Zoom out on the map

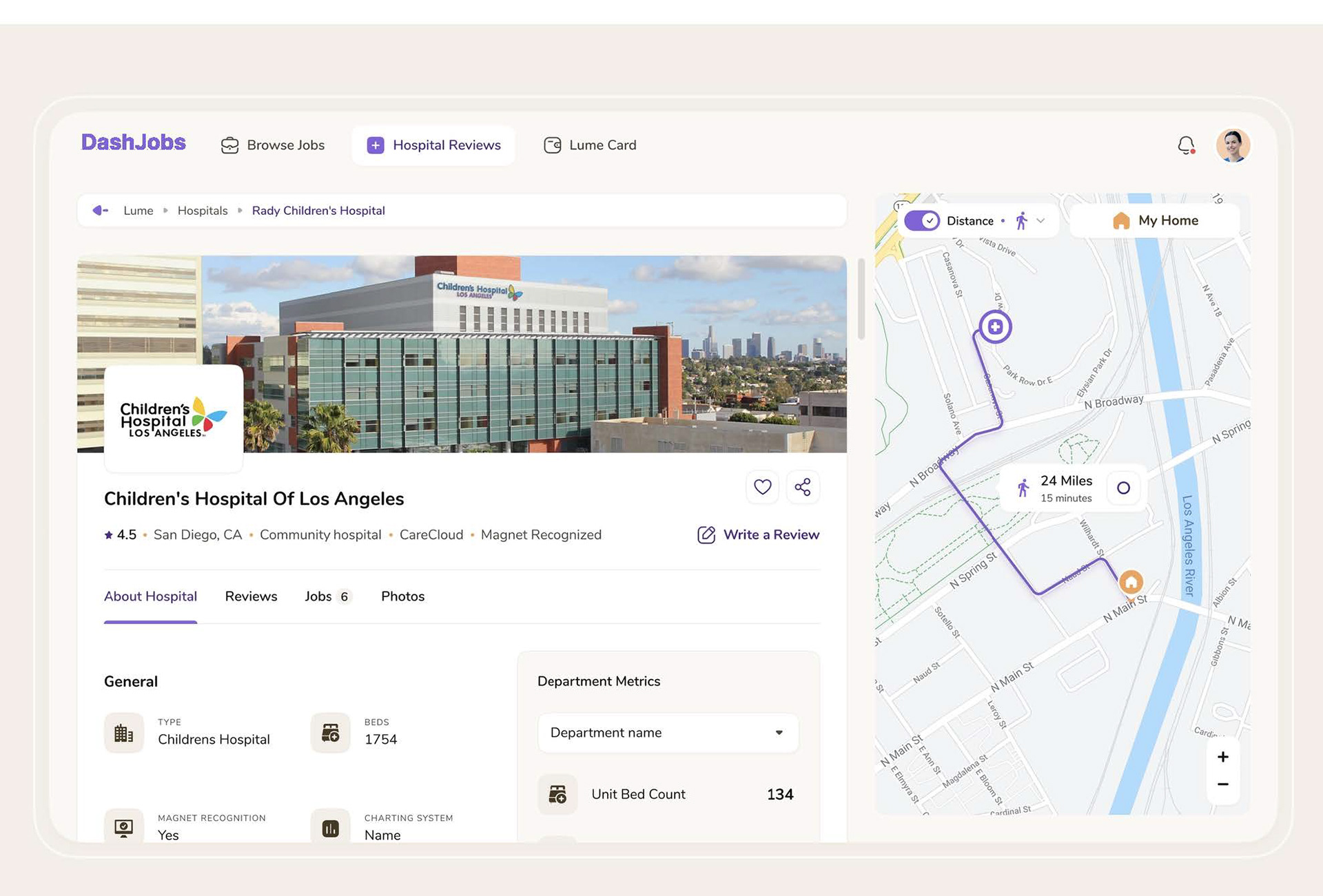[1223, 784]
